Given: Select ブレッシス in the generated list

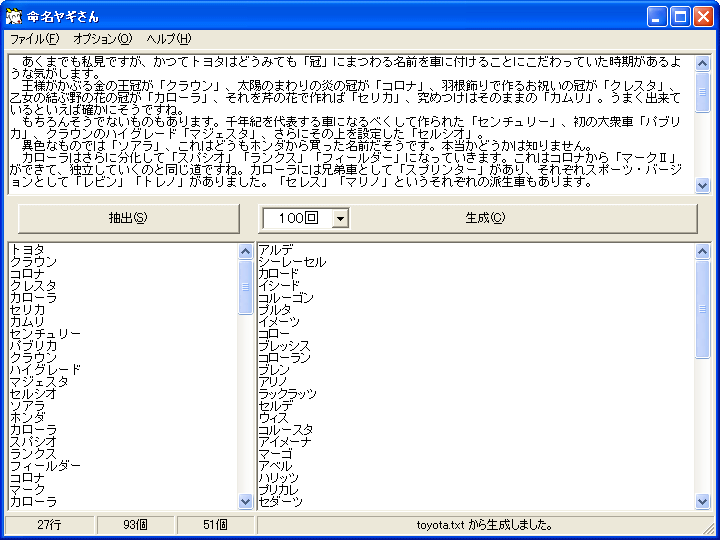Looking at the screenshot, I should (284, 346).
